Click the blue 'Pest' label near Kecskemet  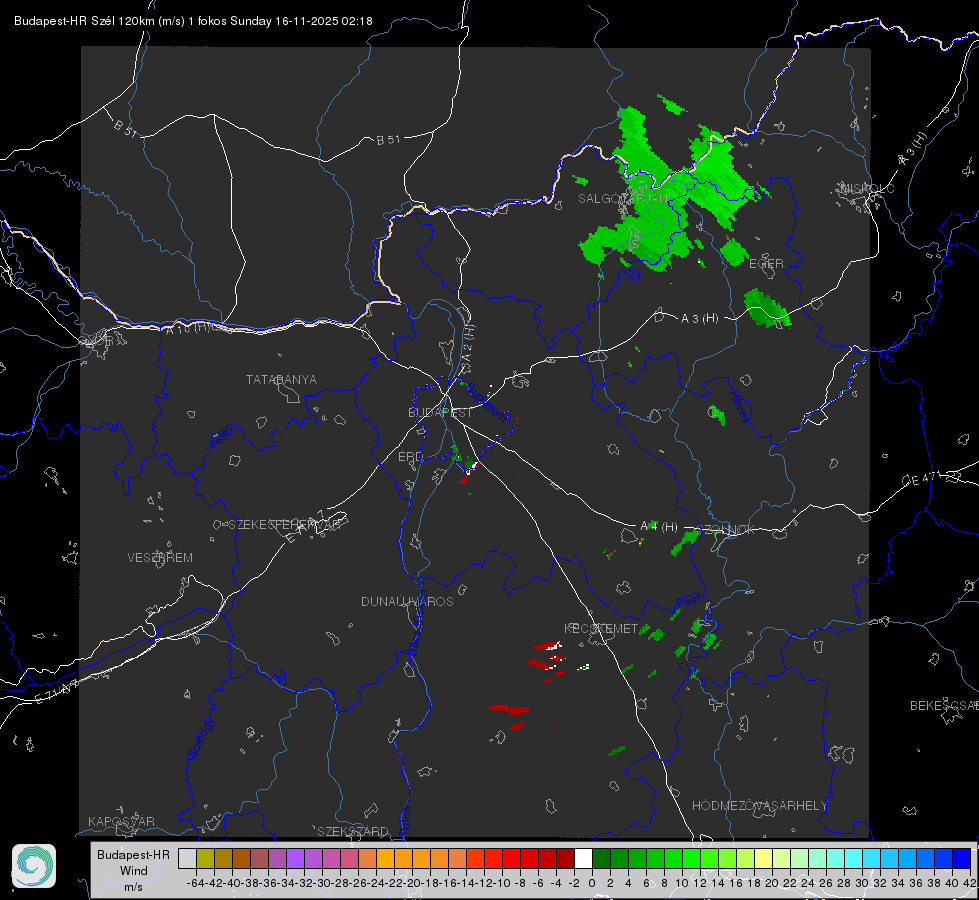point(688,602)
